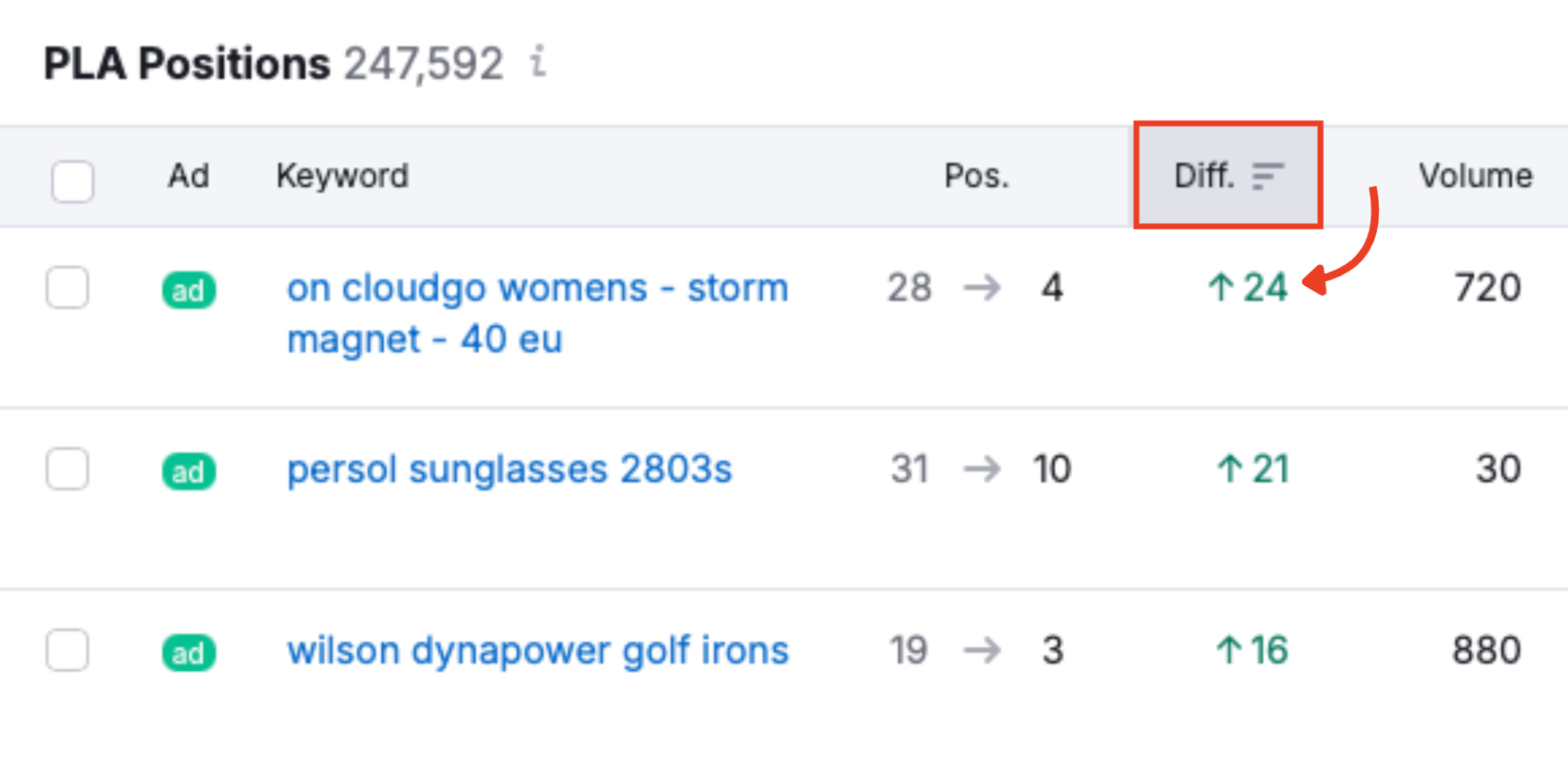Select the persol sunglasses 2803s row checkbox
This screenshot has height=768, width=1568.
coord(67,469)
